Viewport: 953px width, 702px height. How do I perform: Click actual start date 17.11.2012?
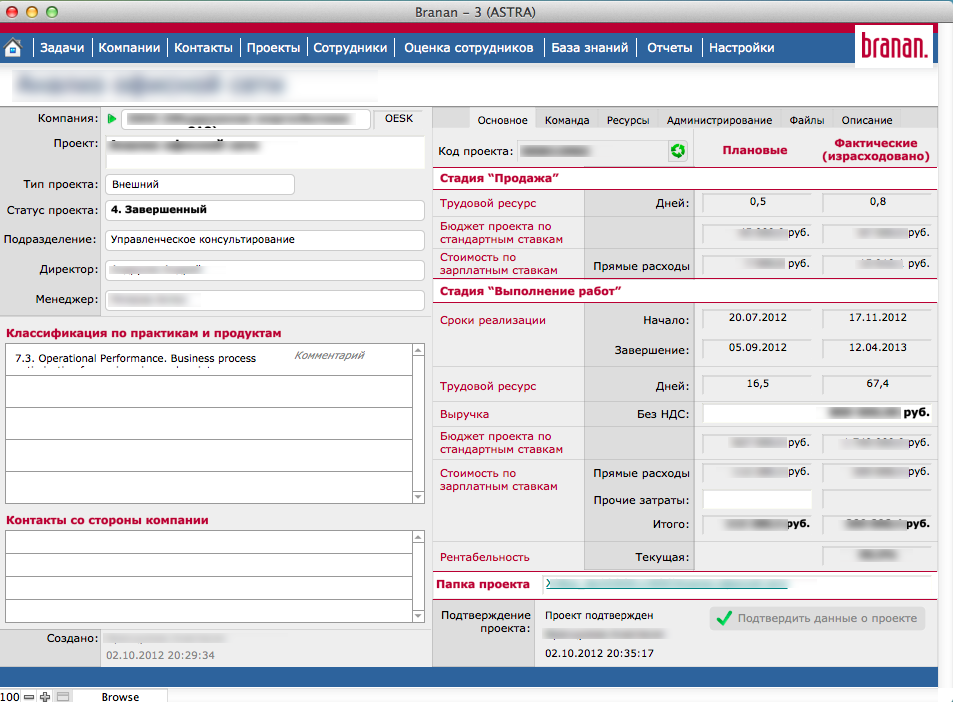click(877, 317)
